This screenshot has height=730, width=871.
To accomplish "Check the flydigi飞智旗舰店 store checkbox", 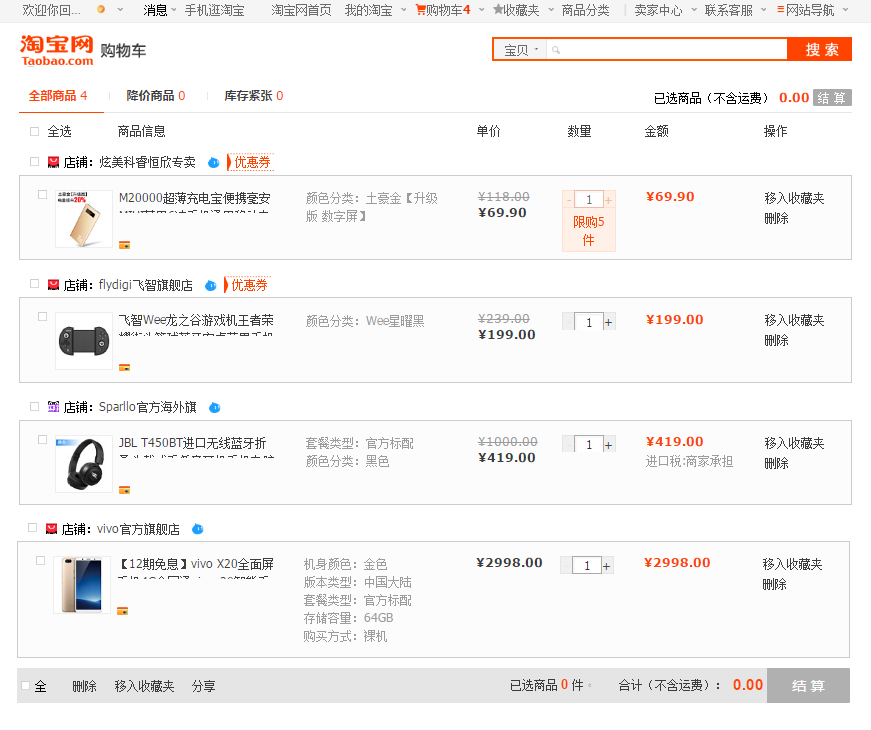I will click(x=34, y=284).
